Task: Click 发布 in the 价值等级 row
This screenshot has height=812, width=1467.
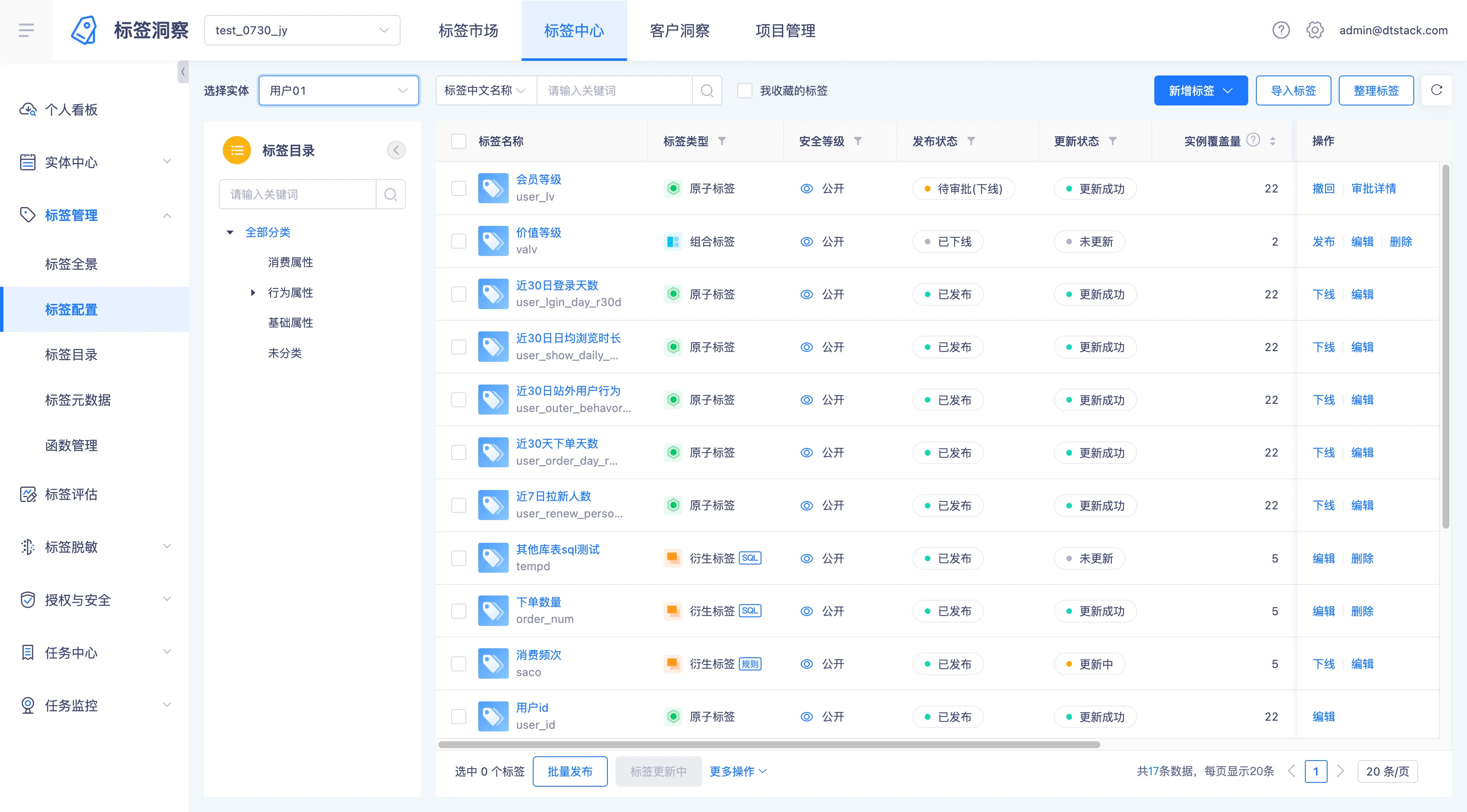Action: tap(1323, 241)
